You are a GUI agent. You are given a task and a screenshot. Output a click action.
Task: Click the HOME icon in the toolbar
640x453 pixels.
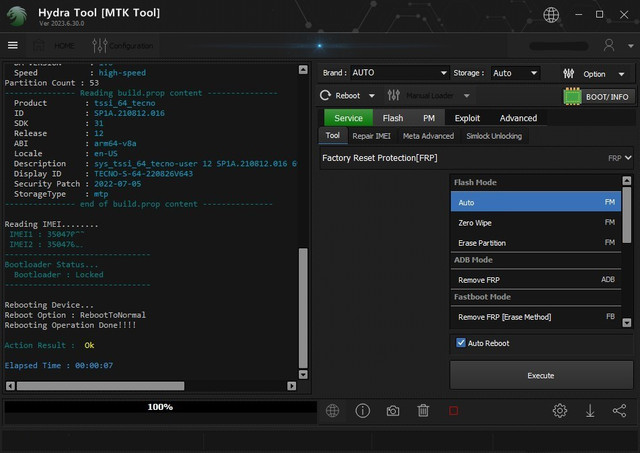pos(39,45)
